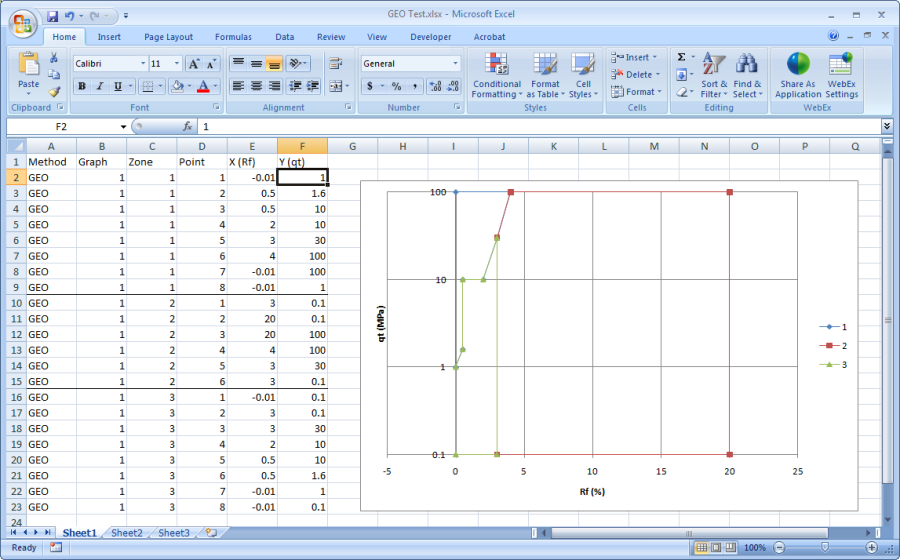Toggle the Bottom Align button
The width and height of the screenshot is (900, 560).
tap(274, 63)
